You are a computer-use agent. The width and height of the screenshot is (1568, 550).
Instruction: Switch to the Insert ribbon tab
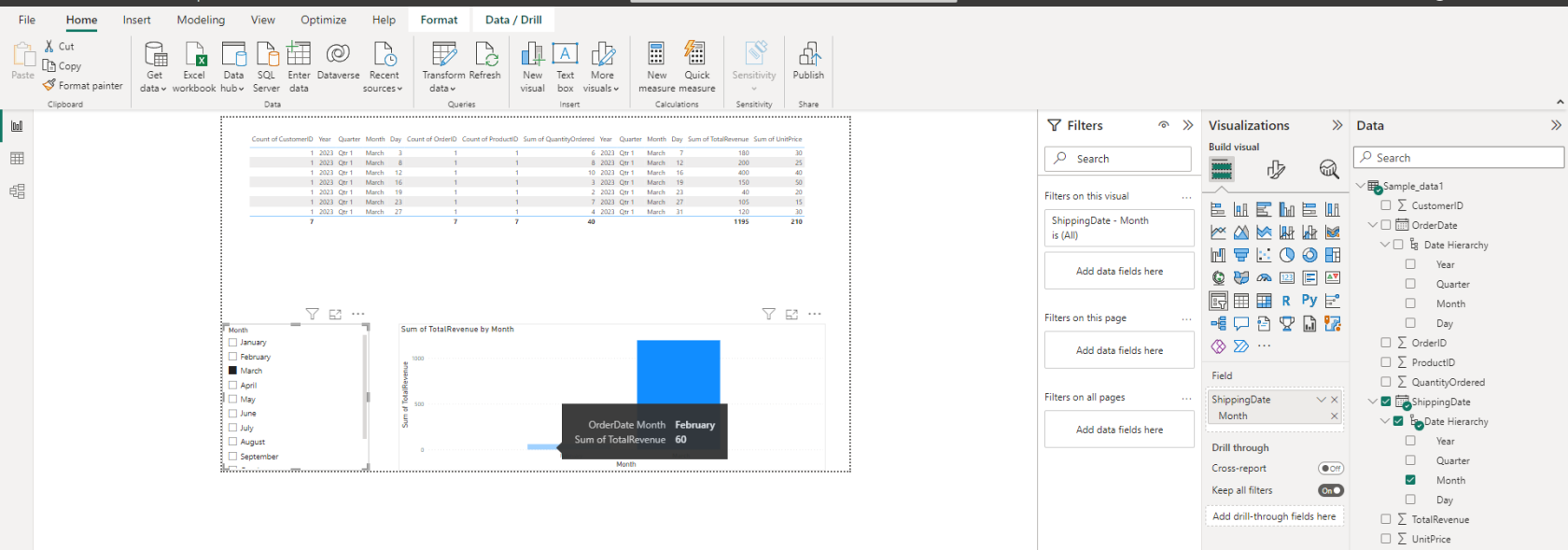pos(136,20)
